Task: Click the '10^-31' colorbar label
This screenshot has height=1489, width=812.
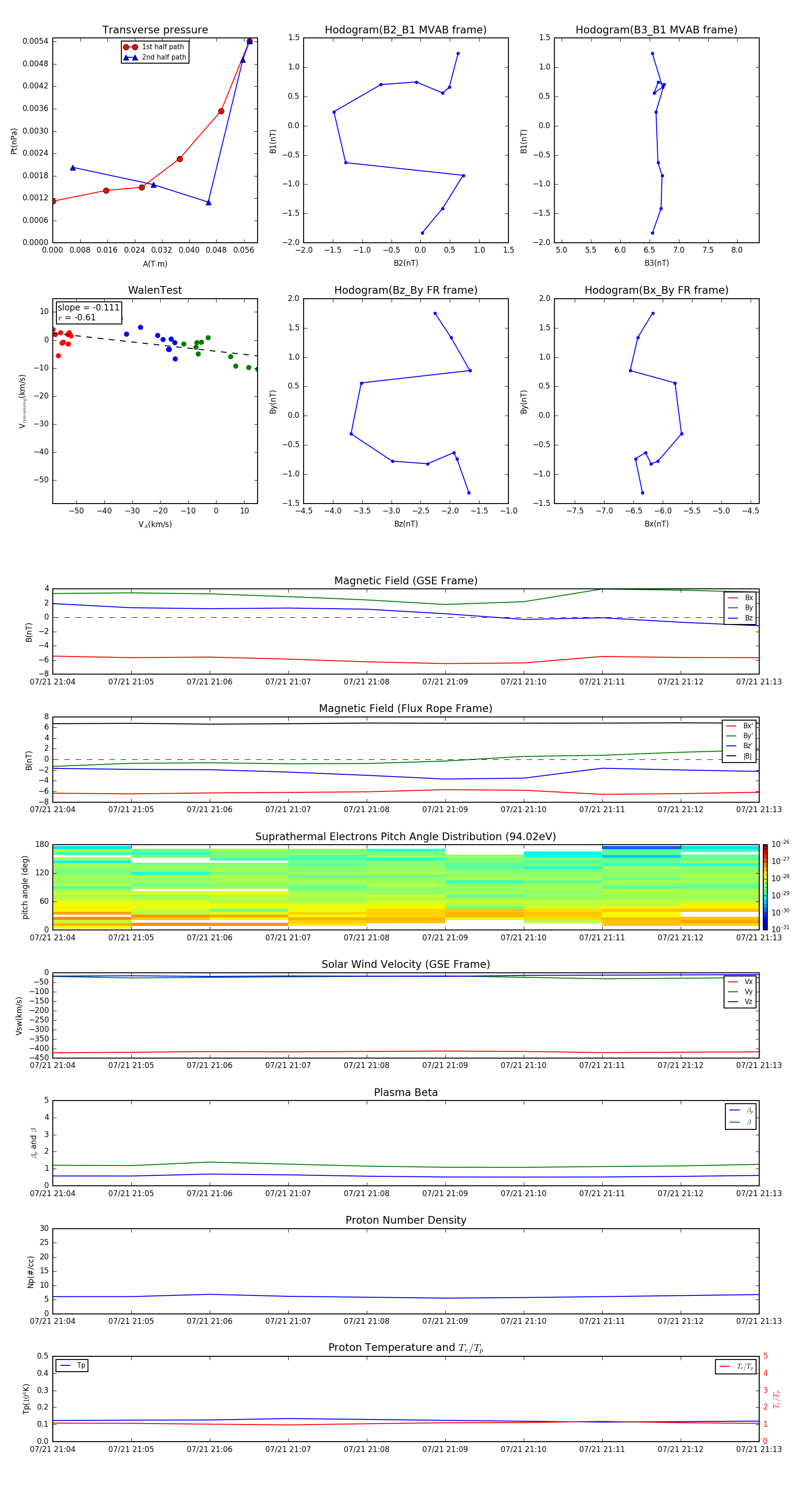Action: coord(780,929)
